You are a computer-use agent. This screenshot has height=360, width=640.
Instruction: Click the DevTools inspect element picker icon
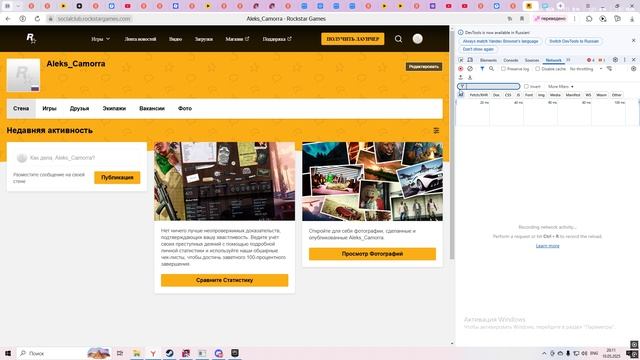[461, 60]
